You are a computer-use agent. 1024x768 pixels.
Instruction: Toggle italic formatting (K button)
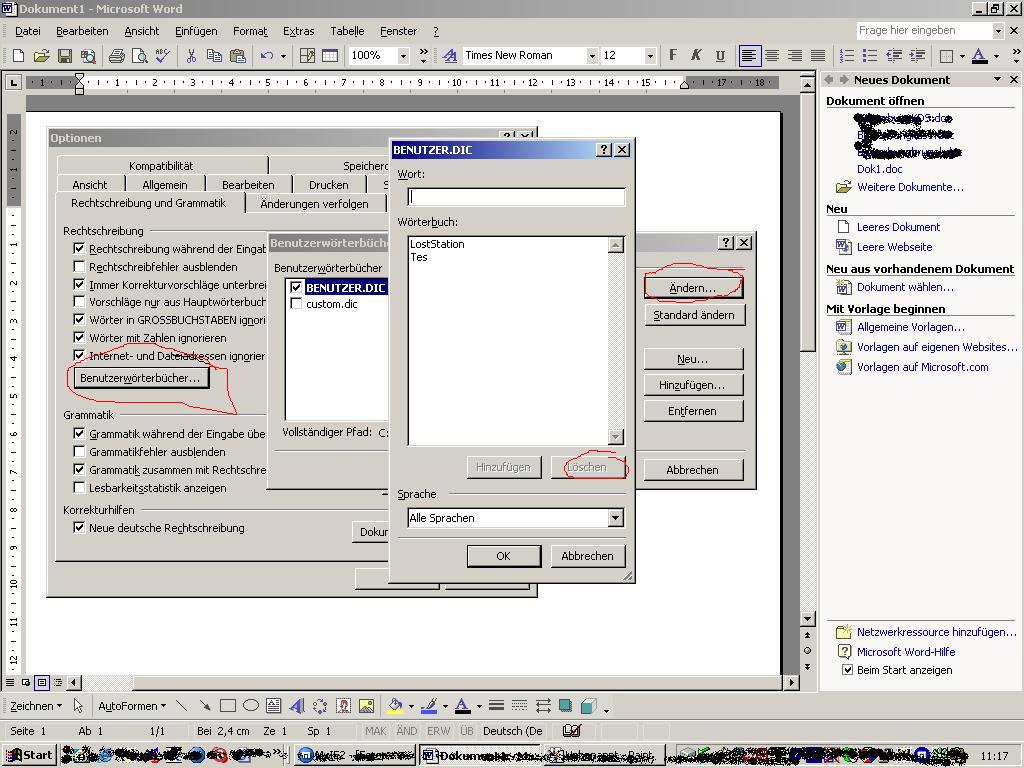(x=696, y=56)
